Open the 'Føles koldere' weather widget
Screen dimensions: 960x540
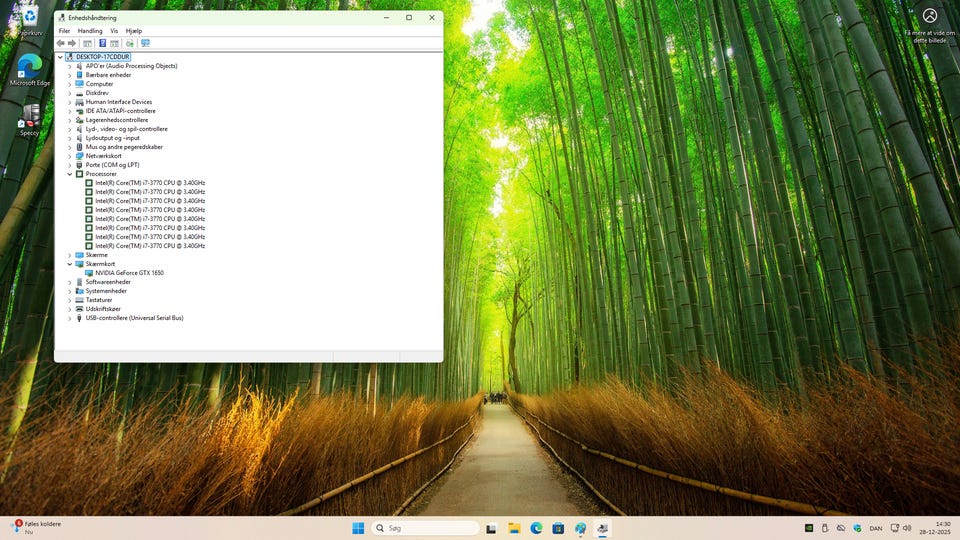[x=37, y=528]
